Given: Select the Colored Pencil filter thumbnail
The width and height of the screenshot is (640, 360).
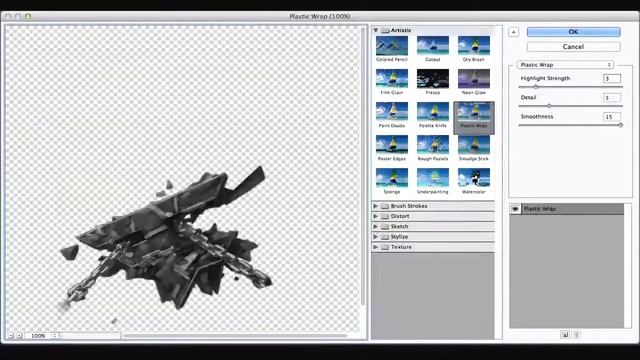Looking at the screenshot, I should pyautogui.click(x=392, y=46).
